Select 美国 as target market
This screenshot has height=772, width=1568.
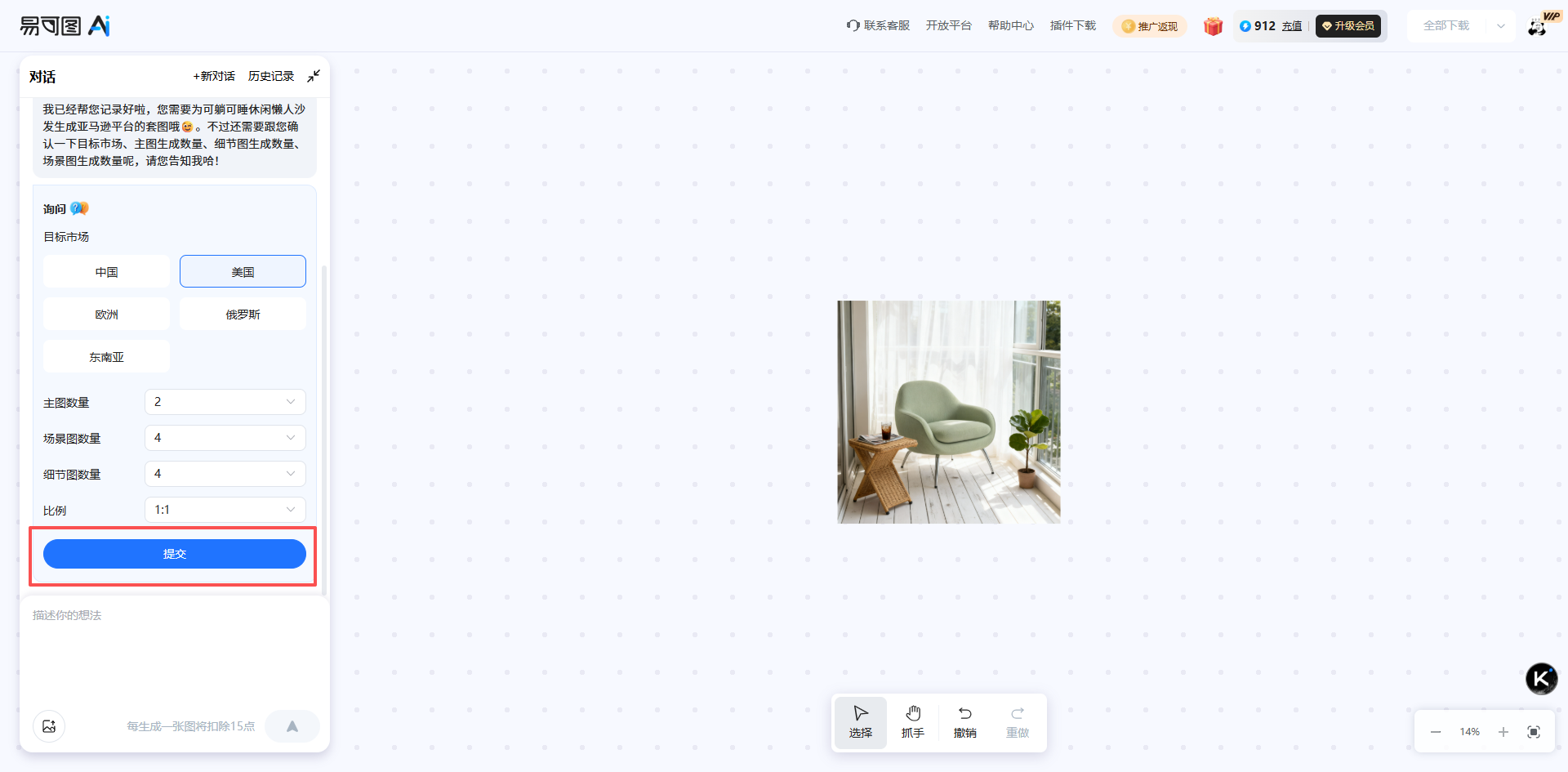(x=243, y=271)
